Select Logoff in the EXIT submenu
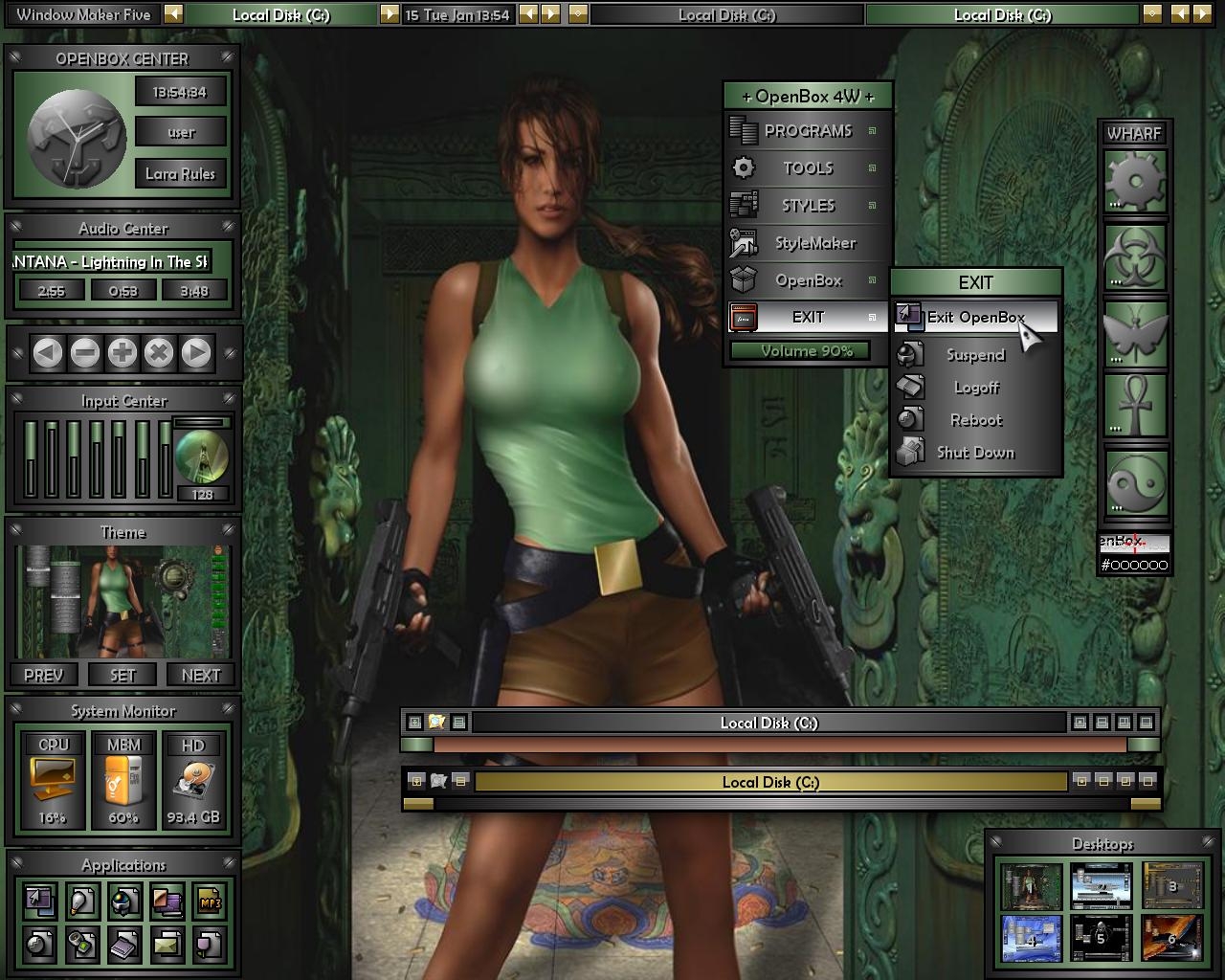This screenshot has height=980, width=1225. 976,388
